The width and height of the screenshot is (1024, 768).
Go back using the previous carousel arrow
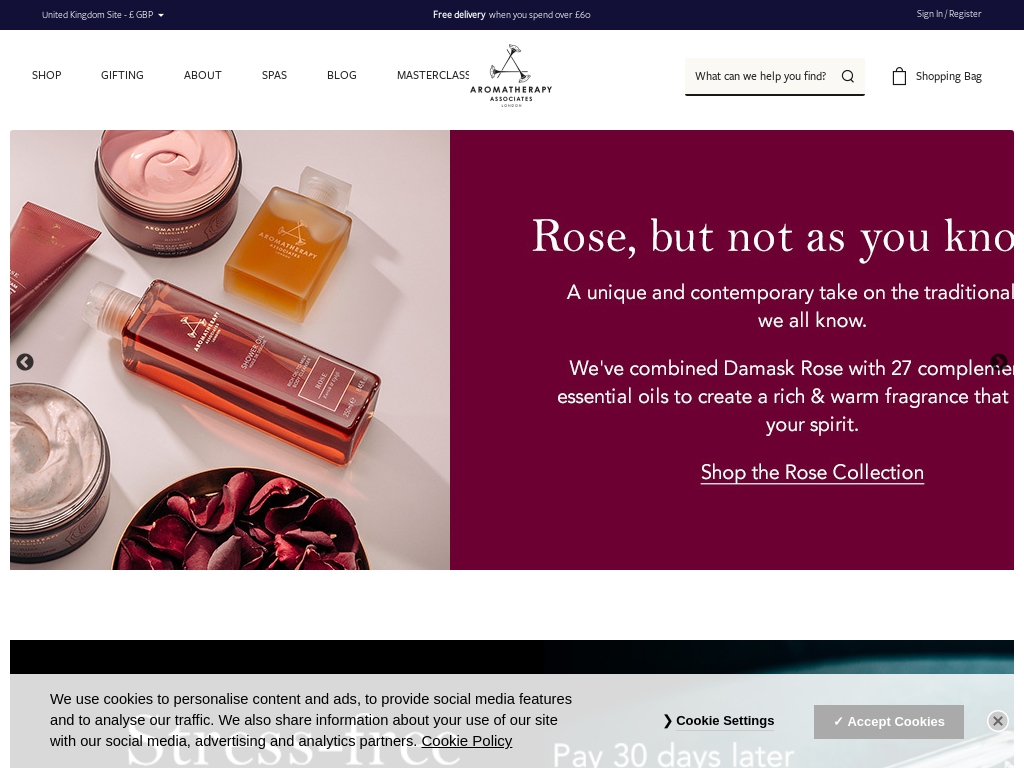(x=25, y=363)
